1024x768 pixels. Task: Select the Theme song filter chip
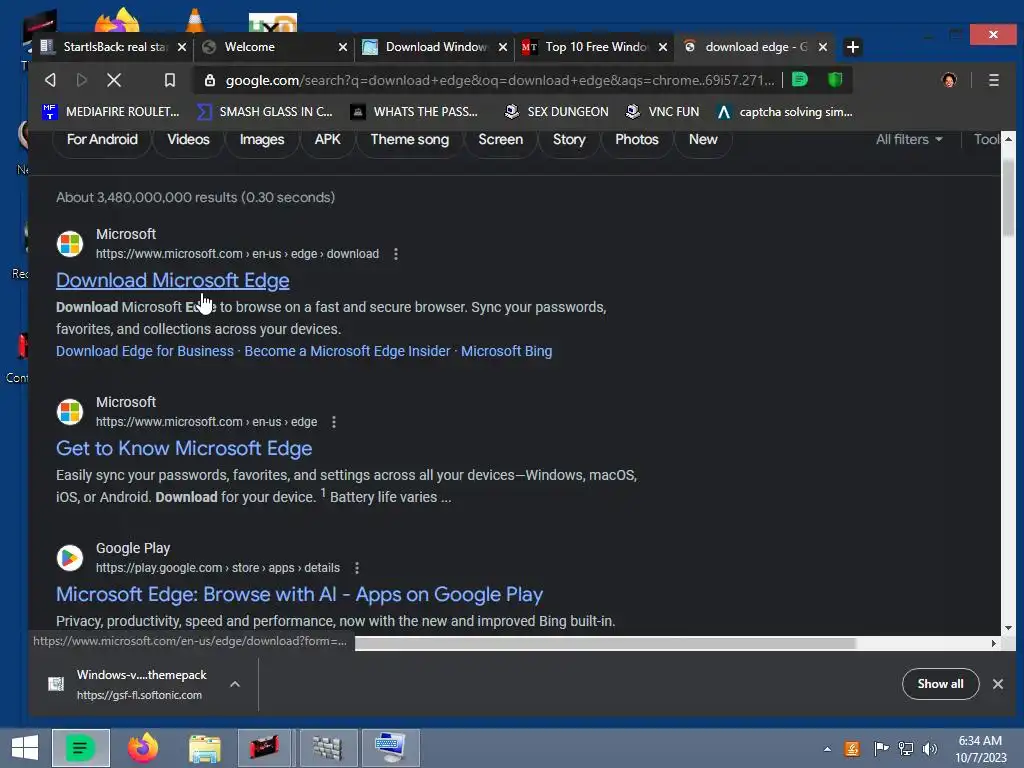coord(409,140)
